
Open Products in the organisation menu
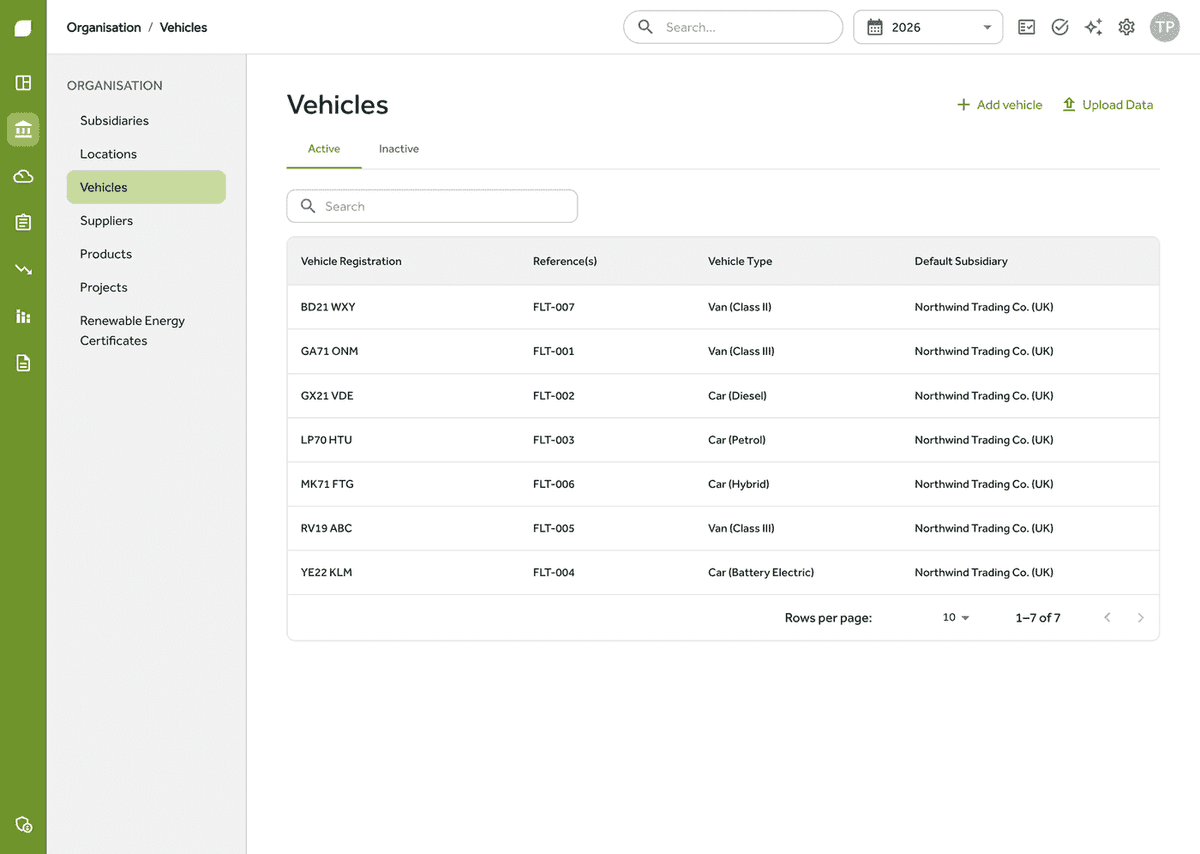(x=146, y=254)
